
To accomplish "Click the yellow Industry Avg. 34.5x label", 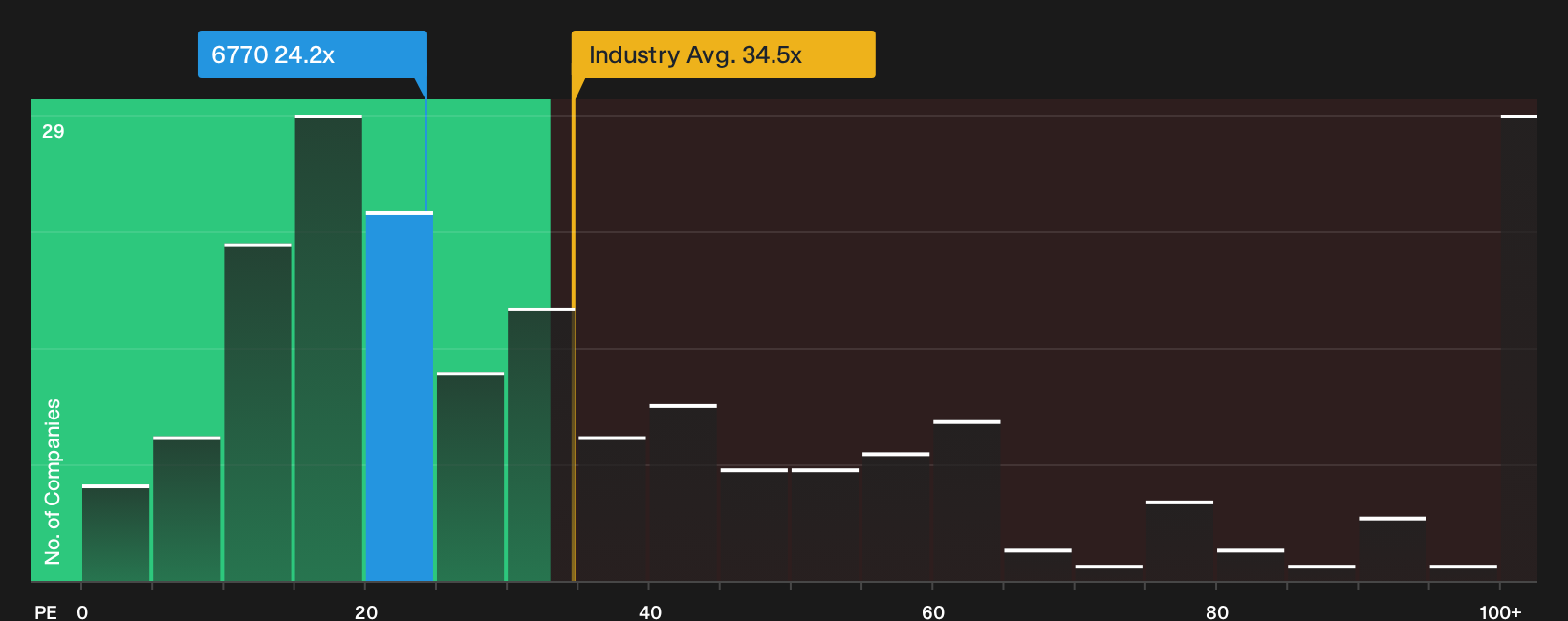I will [723, 54].
